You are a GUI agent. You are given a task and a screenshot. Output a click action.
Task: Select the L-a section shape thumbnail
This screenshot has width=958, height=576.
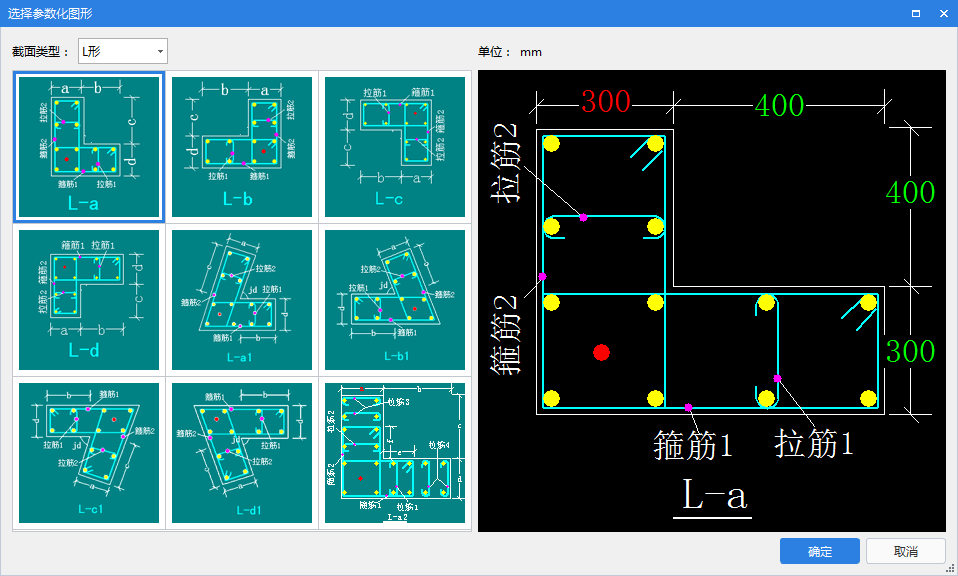coord(89,147)
